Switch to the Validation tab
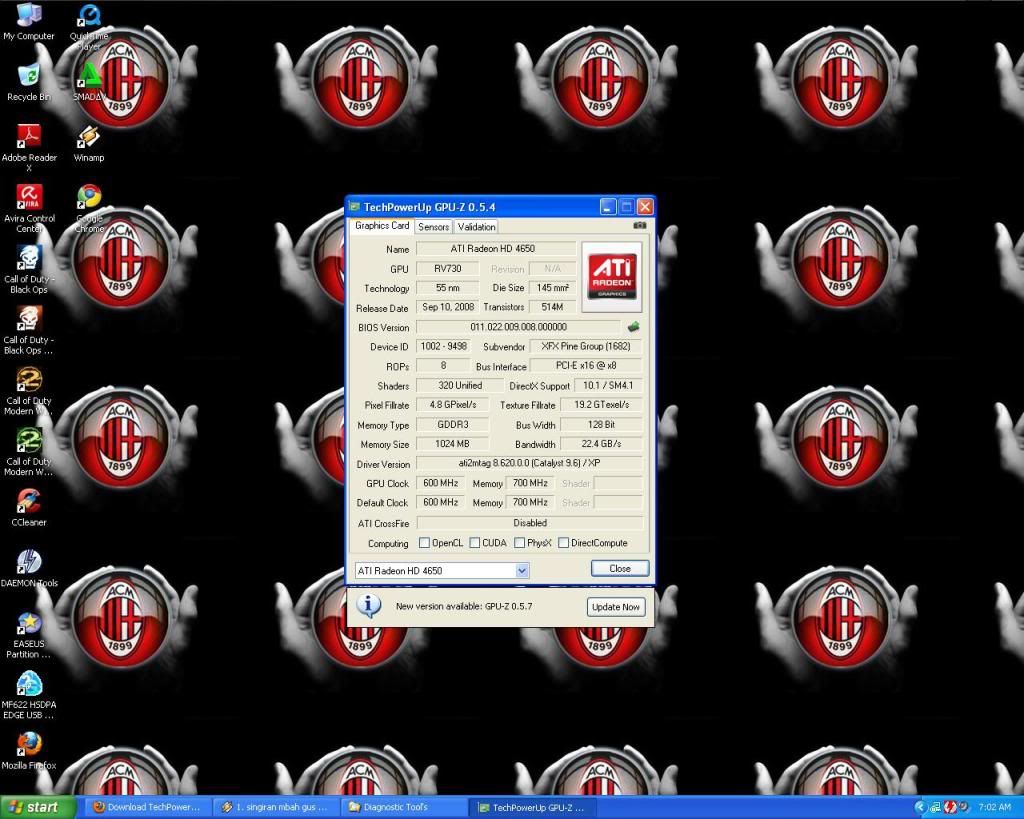The width and height of the screenshot is (1024, 819). (x=476, y=227)
